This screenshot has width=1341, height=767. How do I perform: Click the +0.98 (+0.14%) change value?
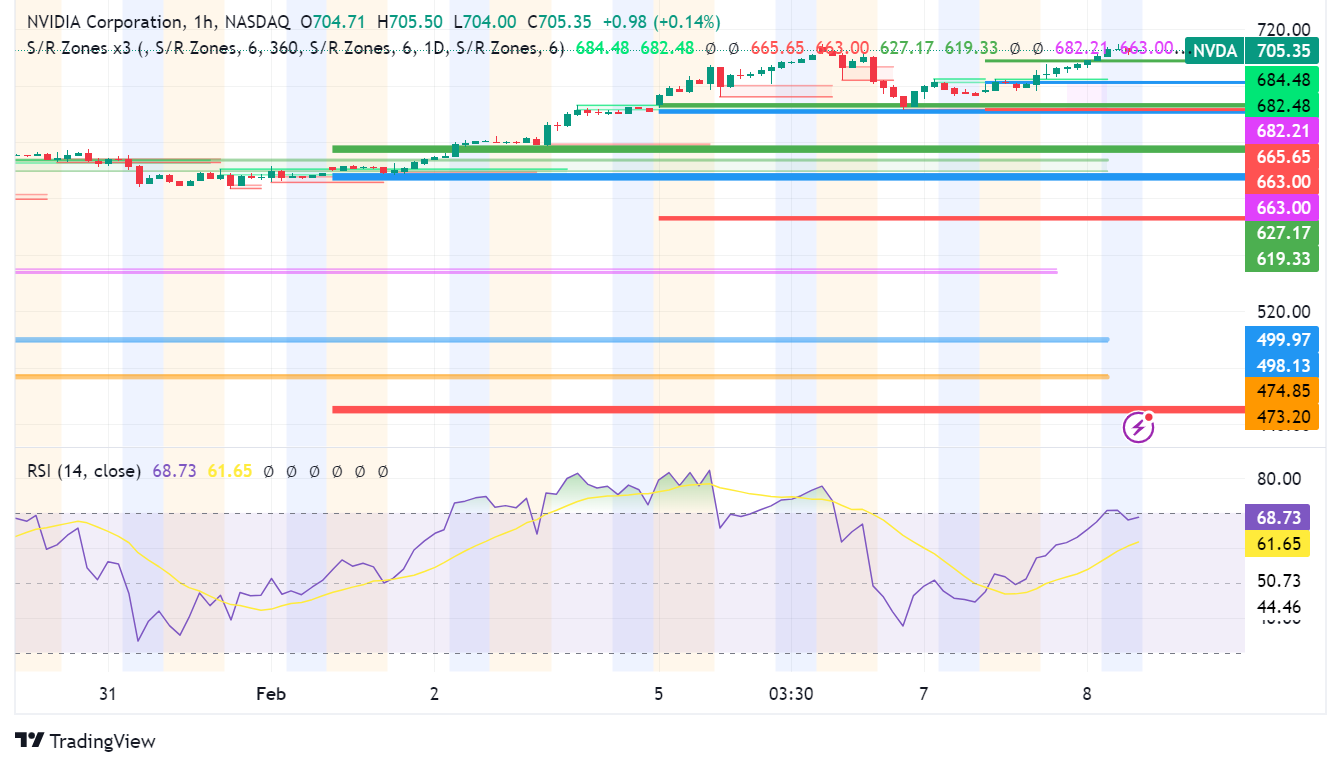pos(661,22)
